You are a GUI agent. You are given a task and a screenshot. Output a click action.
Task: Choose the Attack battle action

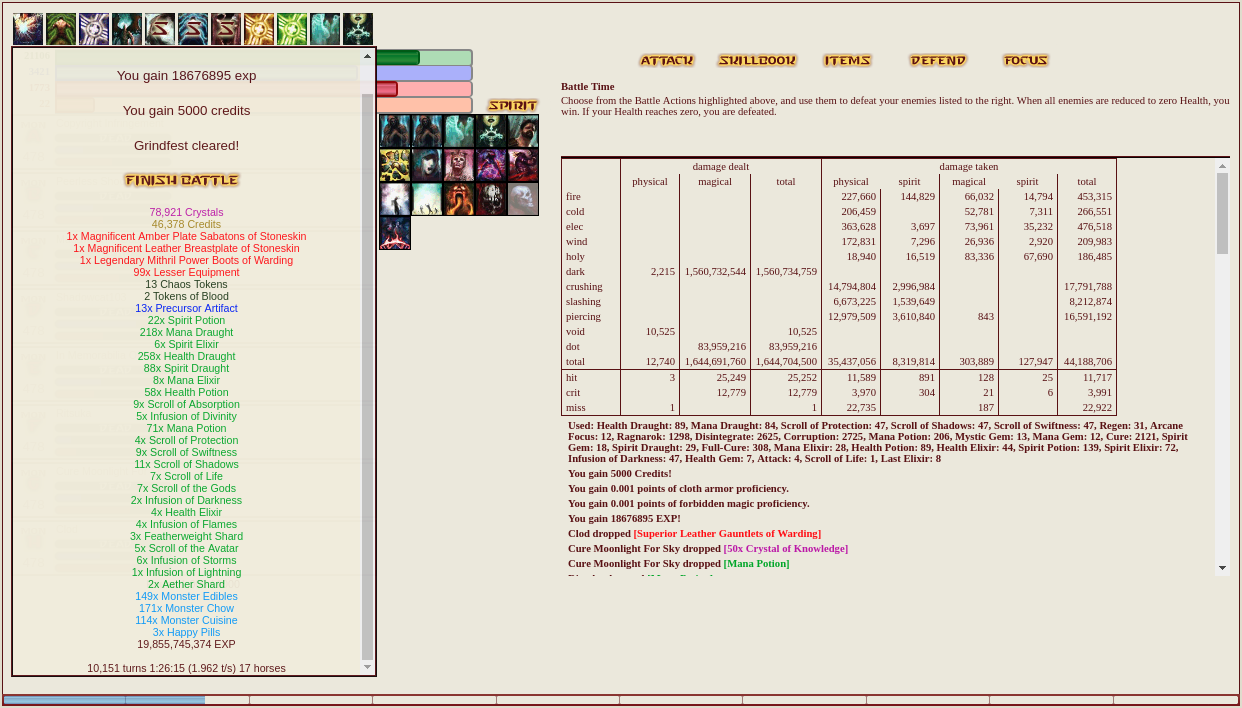pos(667,61)
